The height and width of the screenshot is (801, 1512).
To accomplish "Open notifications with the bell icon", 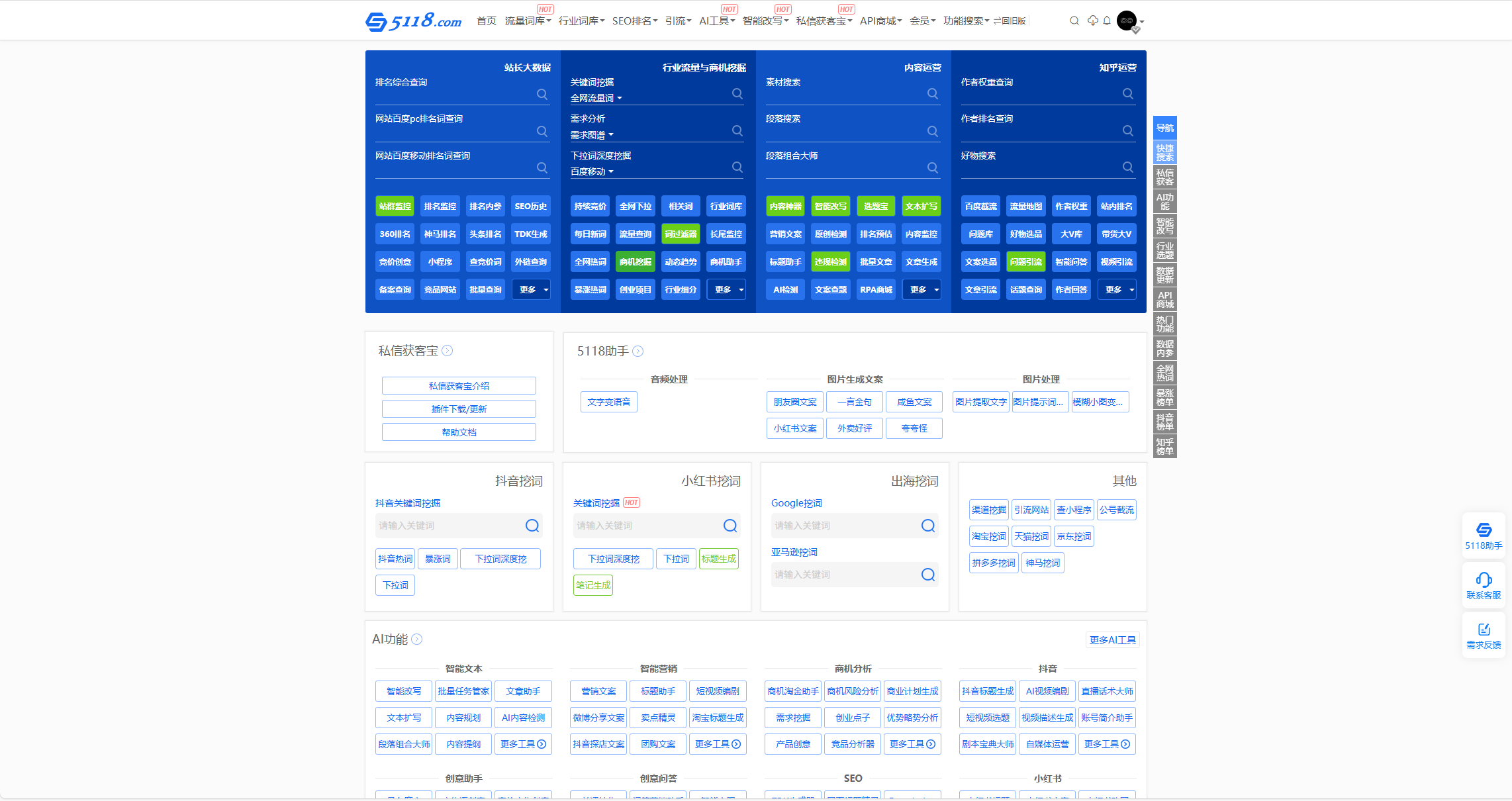I will (x=1107, y=21).
